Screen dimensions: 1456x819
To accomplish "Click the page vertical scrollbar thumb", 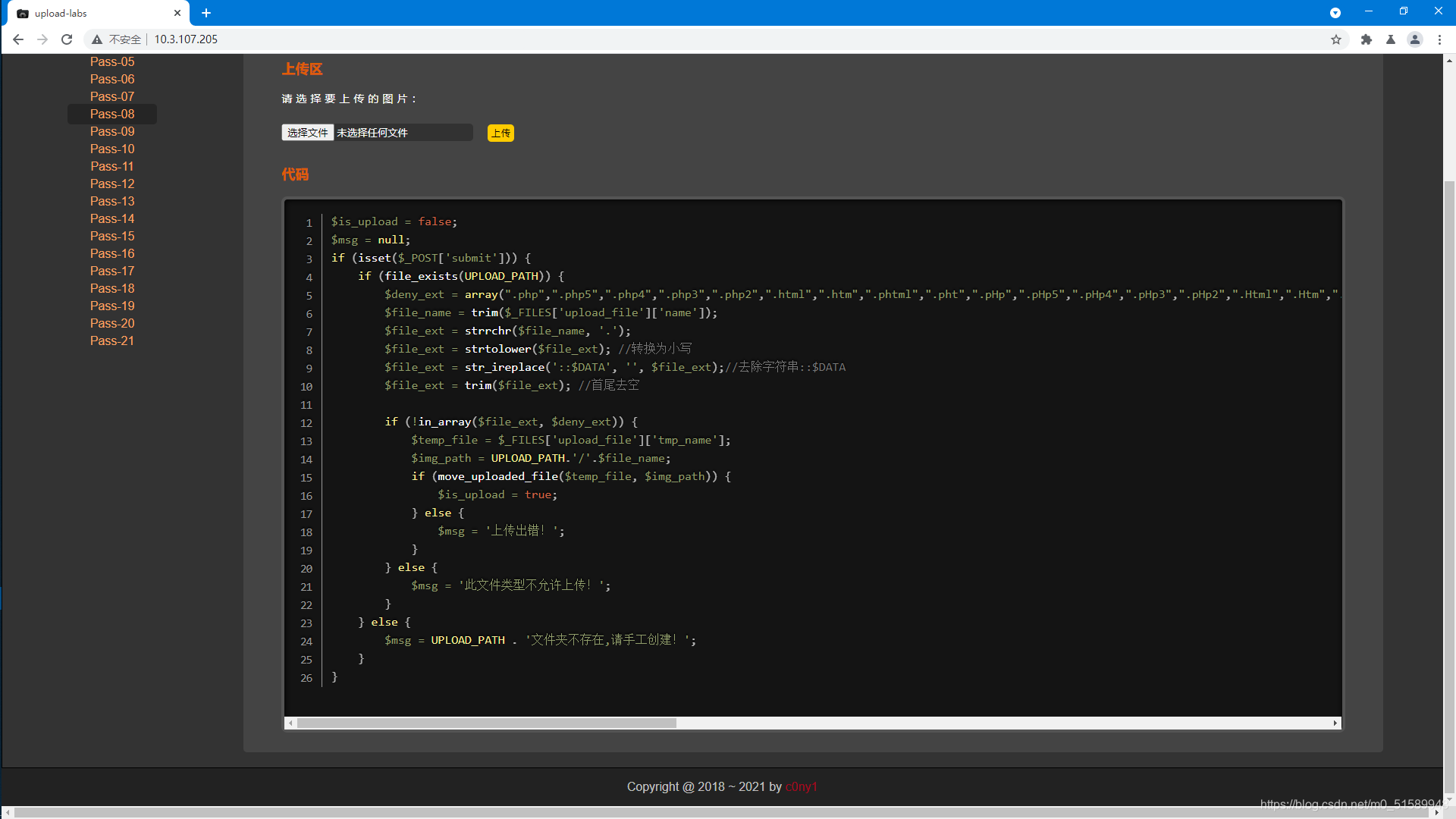I will [x=1449, y=485].
